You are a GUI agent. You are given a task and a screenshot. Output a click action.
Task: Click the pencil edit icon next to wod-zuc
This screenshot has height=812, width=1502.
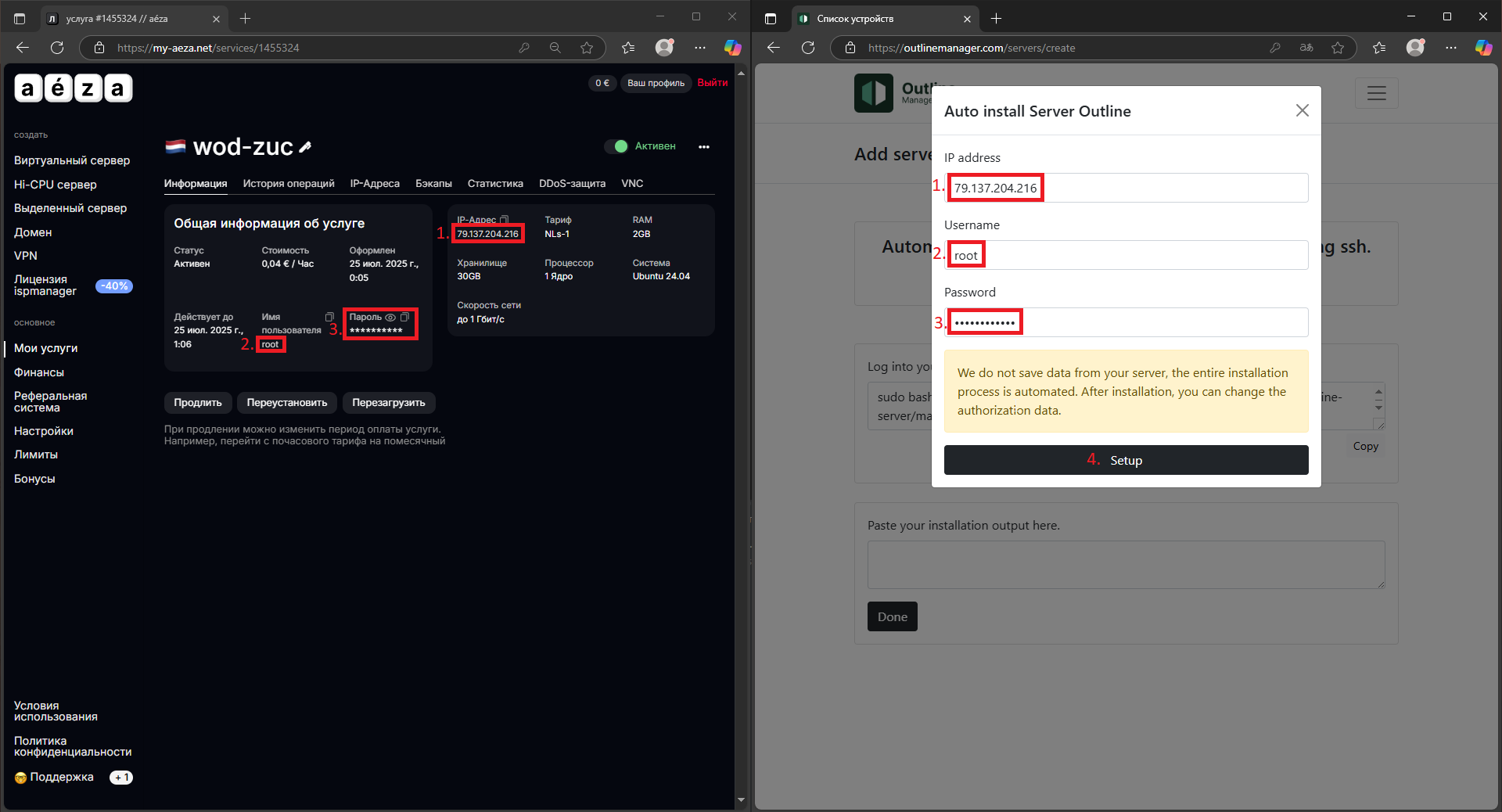click(x=305, y=147)
